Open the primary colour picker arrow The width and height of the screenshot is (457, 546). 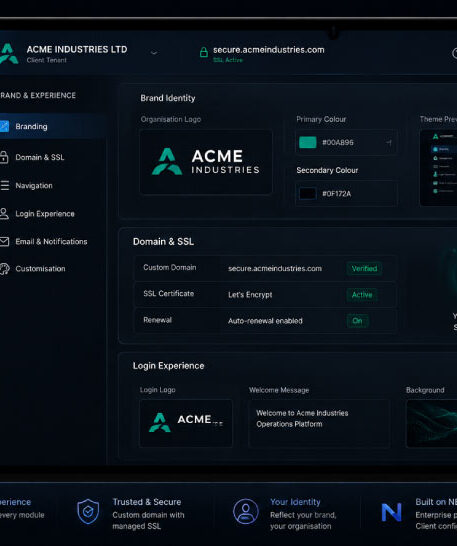tap(389, 142)
